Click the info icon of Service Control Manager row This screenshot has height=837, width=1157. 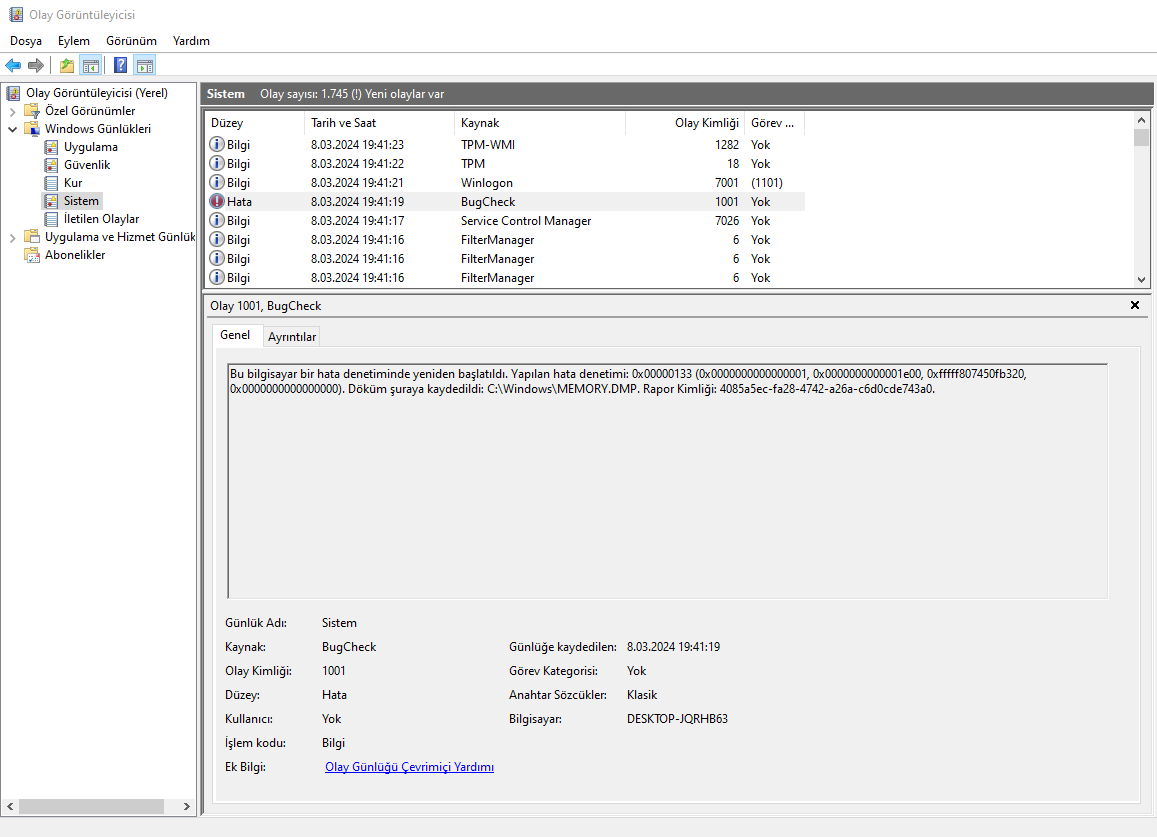pyautogui.click(x=217, y=220)
